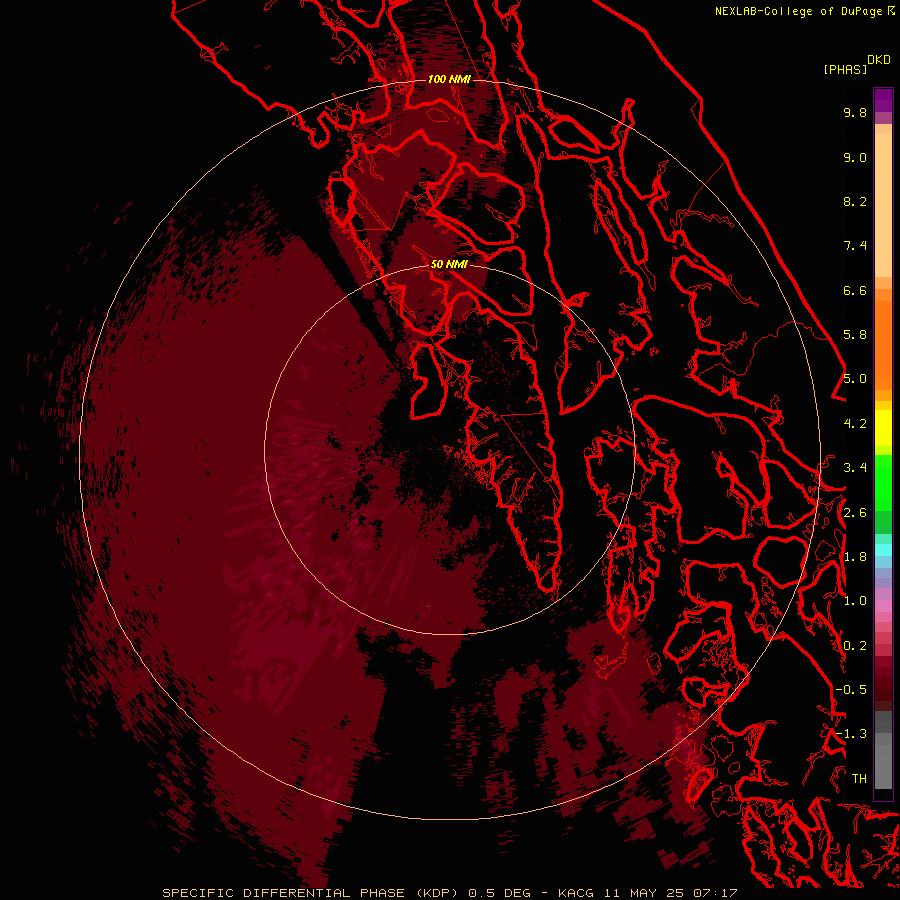Viewport: 900px width, 900px height.
Task: Click the 1.8 value on the color scale
Action: pos(855,557)
